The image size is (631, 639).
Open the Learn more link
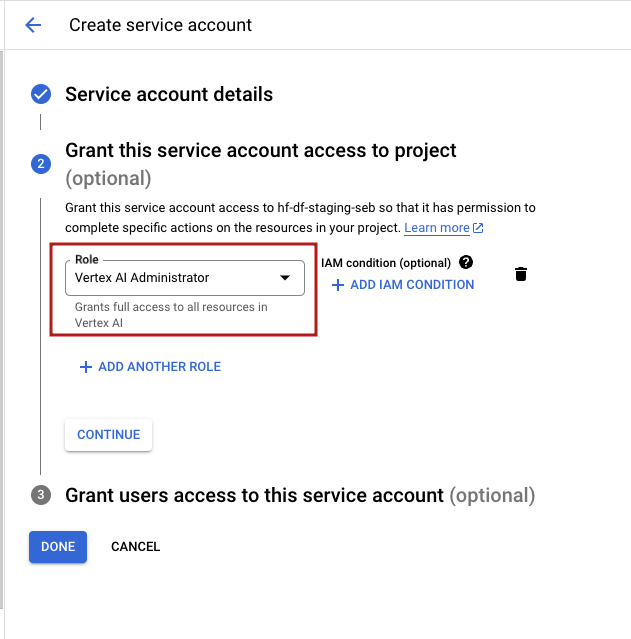(436, 228)
